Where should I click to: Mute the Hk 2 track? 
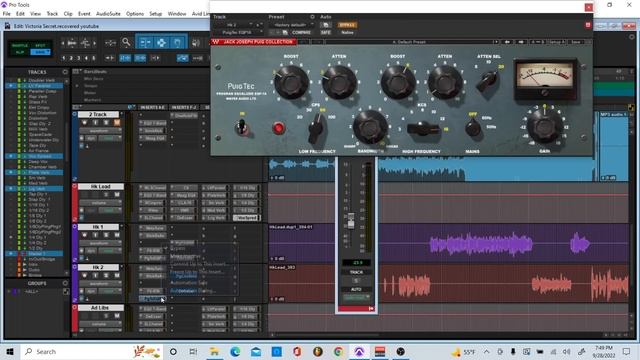pyautogui.click(x=117, y=276)
